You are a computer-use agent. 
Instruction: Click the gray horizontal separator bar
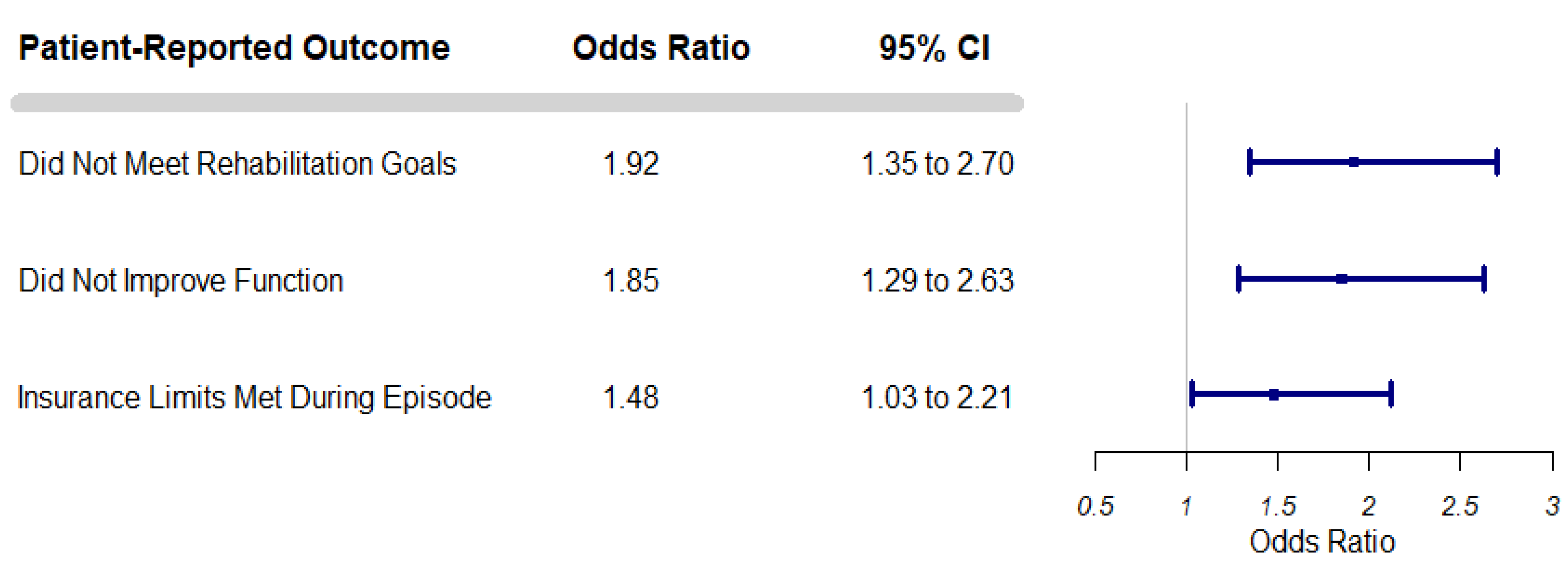point(517,103)
